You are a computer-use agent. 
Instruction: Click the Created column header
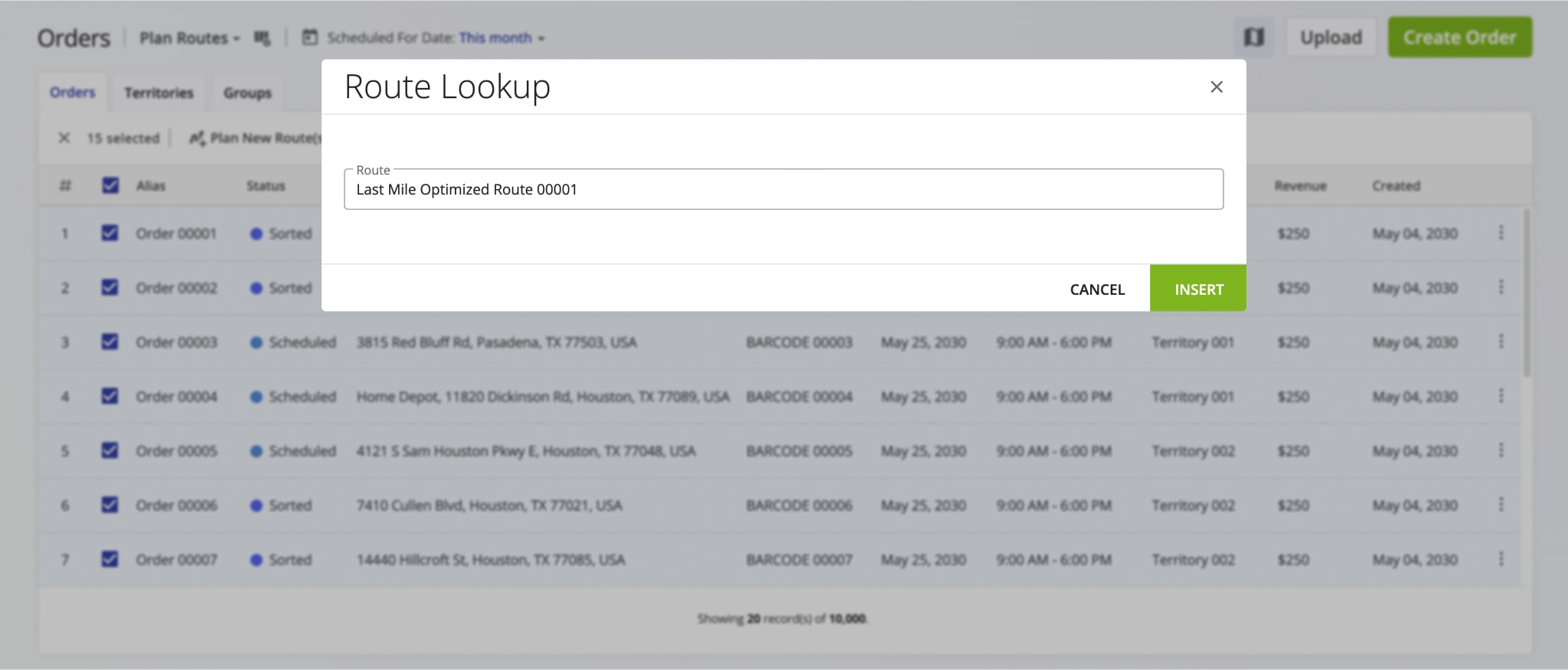pos(1396,185)
